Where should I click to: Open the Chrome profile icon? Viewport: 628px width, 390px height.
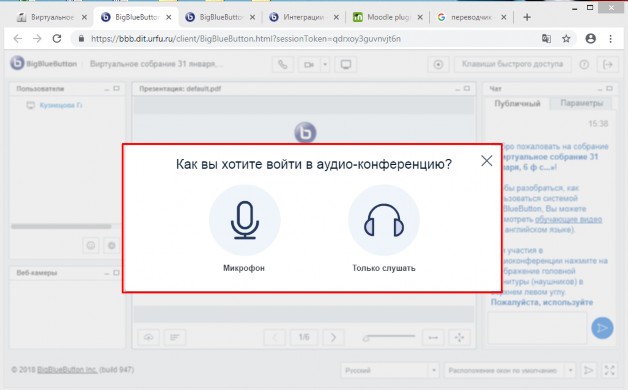591,38
